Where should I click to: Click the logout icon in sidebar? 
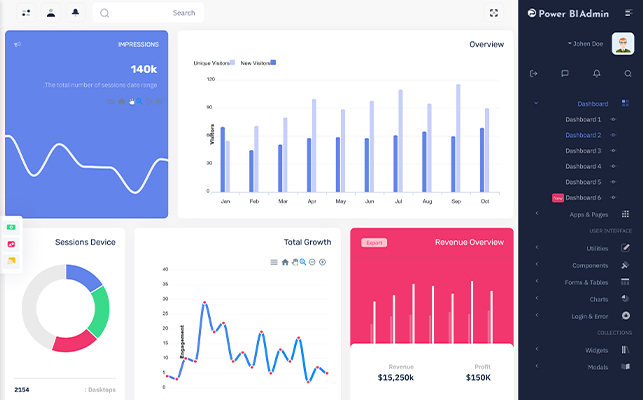[x=534, y=73]
